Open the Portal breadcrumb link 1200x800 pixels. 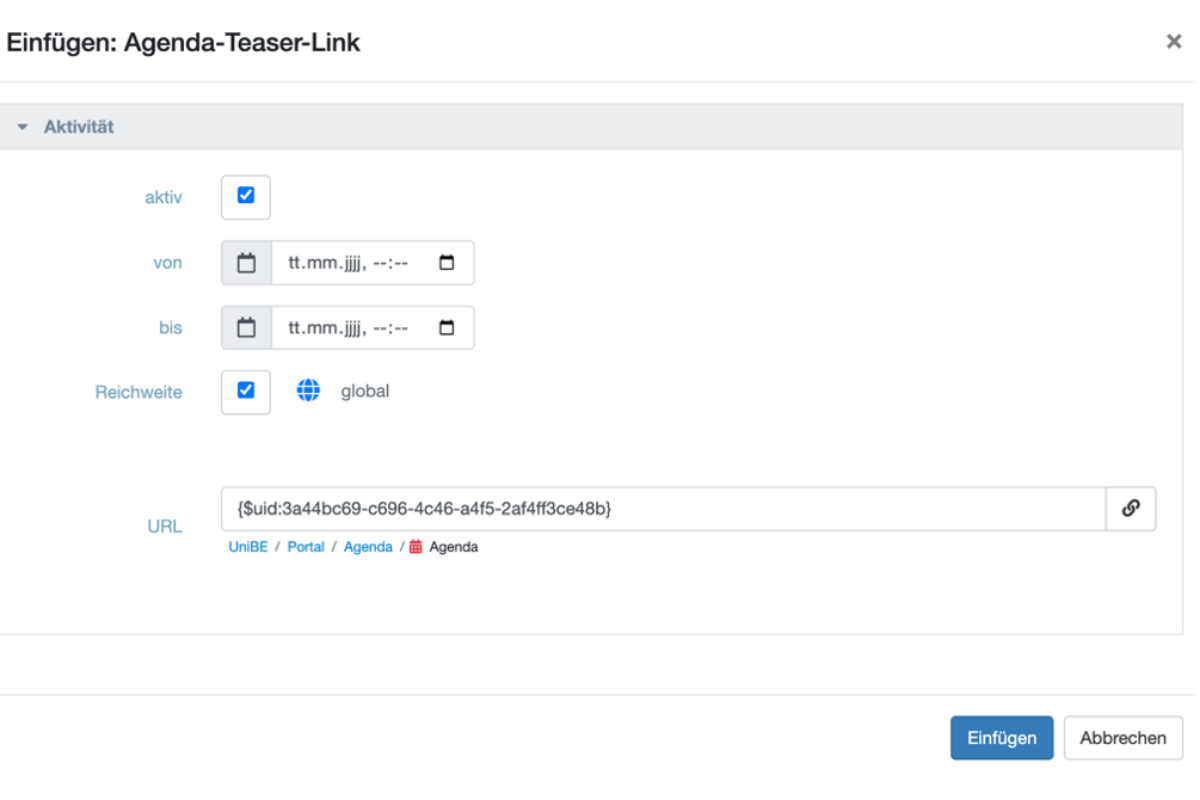306,547
